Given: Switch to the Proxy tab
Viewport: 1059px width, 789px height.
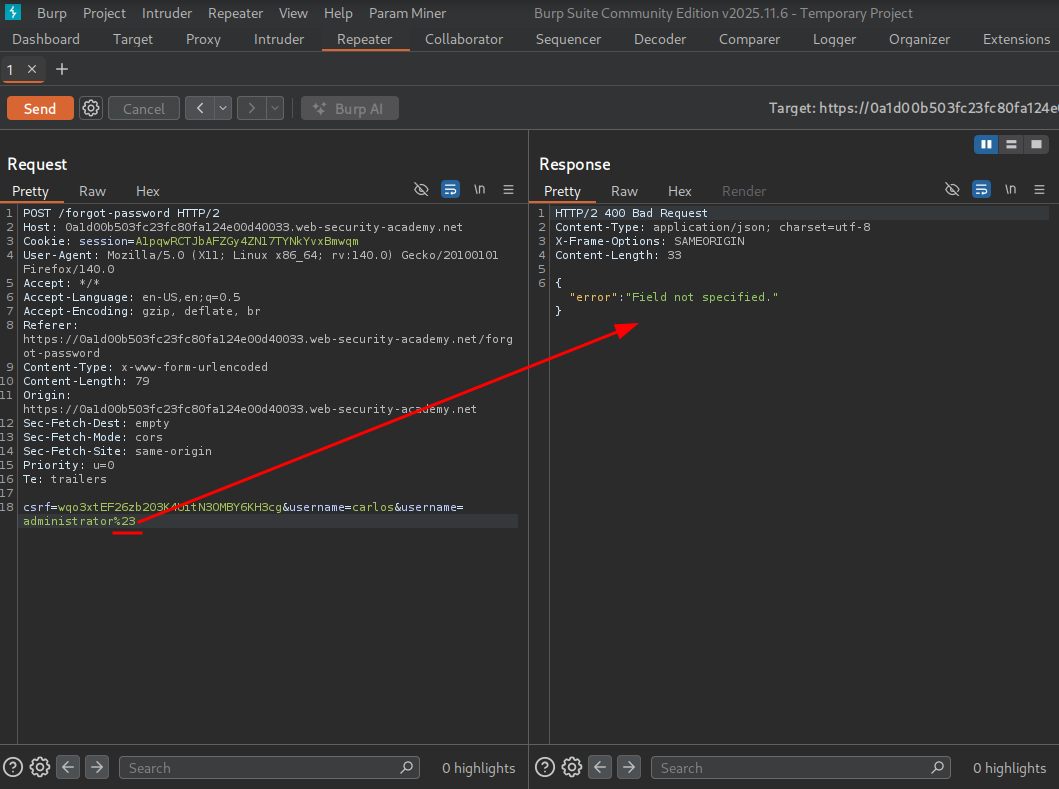Looking at the screenshot, I should (x=203, y=39).
